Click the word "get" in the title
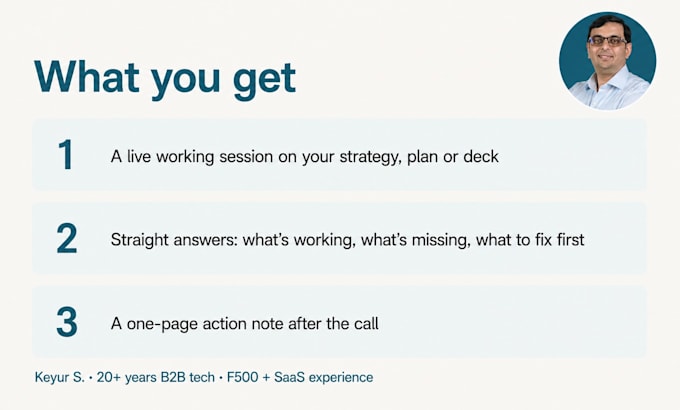Image resolution: width=680 pixels, height=410 pixels. (265, 81)
